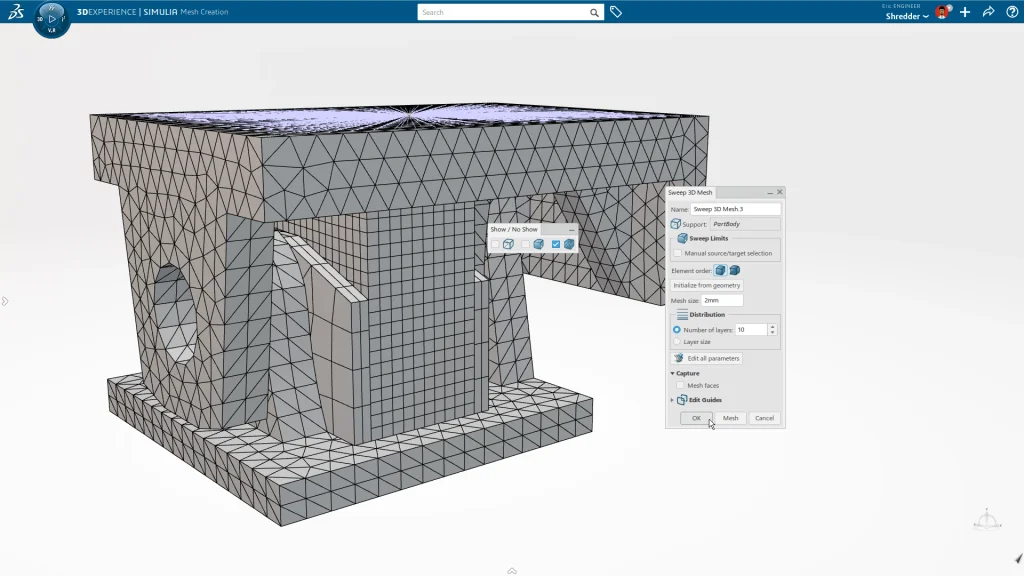This screenshot has height=576, width=1024.
Task: Click the plus add icon in header
Action: pyautogui.click(x=965, y=12)
